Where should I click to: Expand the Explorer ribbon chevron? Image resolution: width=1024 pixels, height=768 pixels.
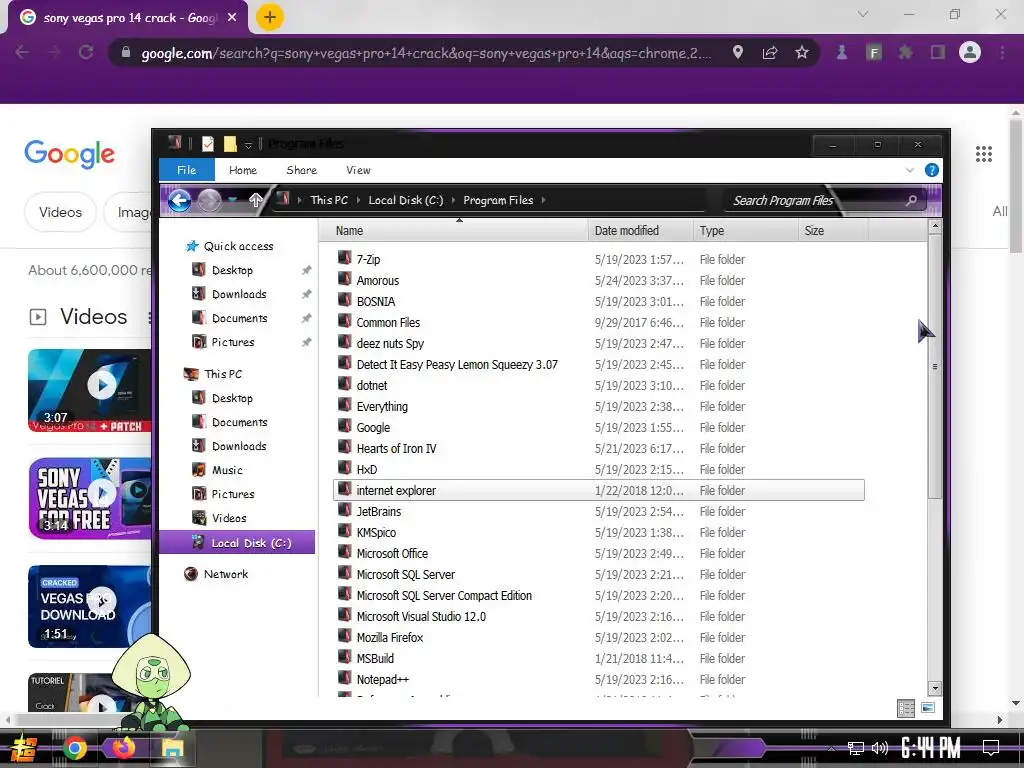pyautogui.click(x=910, y=170)
